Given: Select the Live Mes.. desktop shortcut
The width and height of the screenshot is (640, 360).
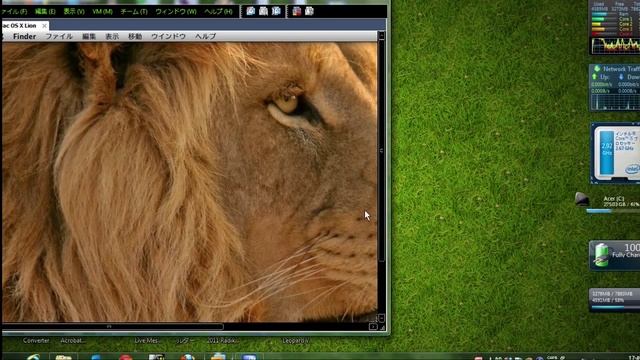Looking at the screenshot, I should coord(146,340).
